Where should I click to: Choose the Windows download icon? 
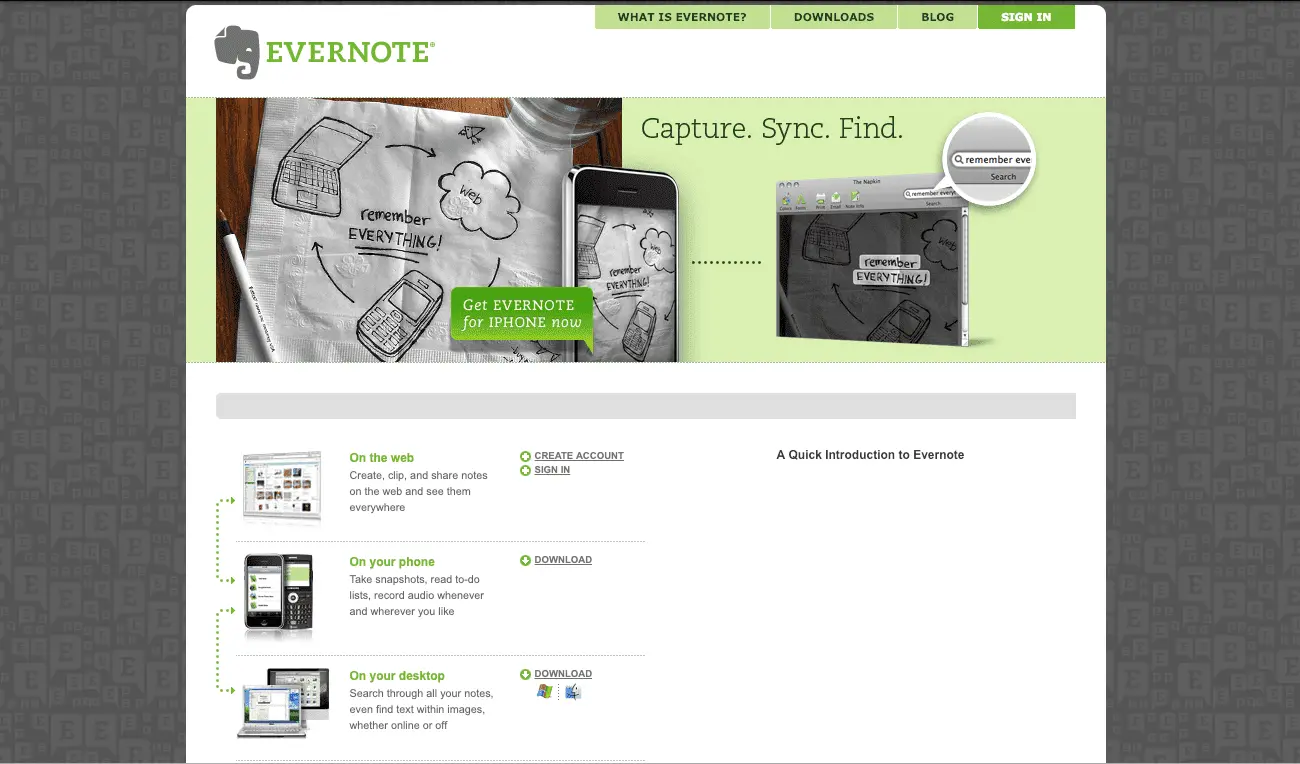point(545,692)
